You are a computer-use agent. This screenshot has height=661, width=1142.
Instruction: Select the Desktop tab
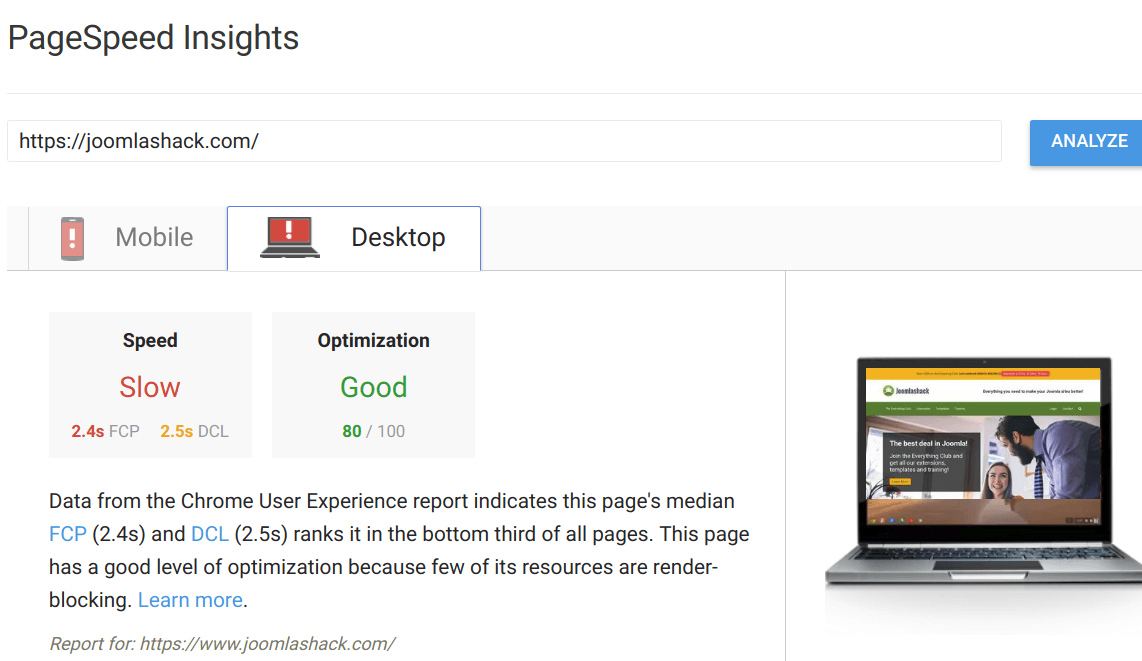(354, 238)
